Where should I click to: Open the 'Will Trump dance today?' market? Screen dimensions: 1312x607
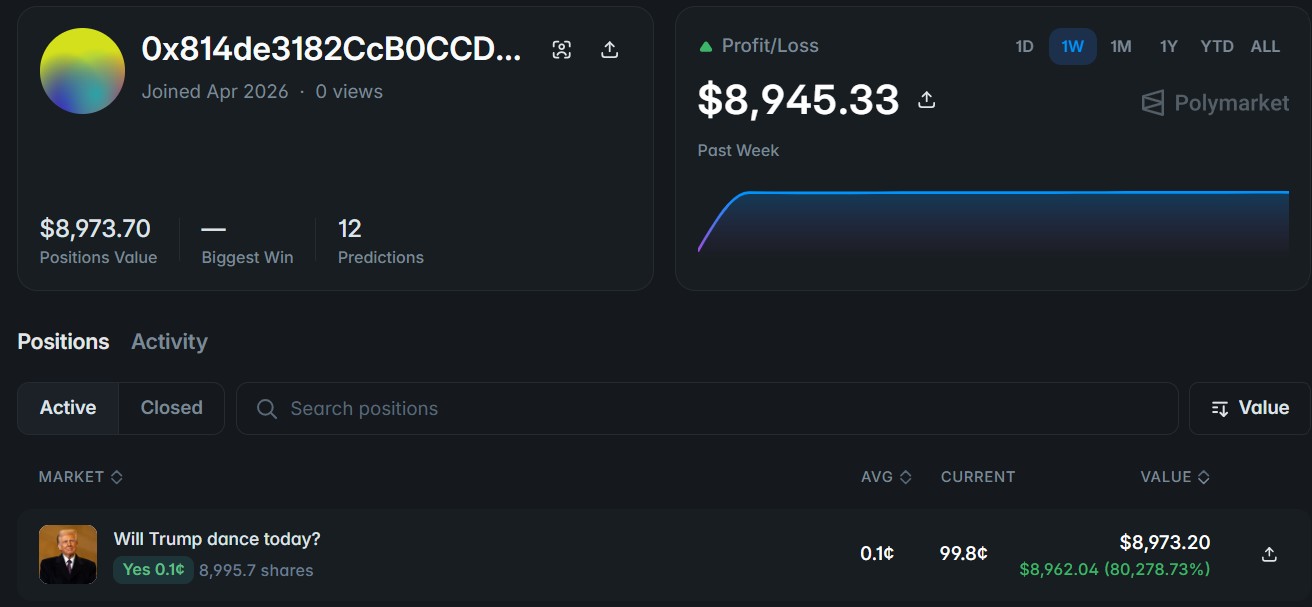[x=217, y=539]
